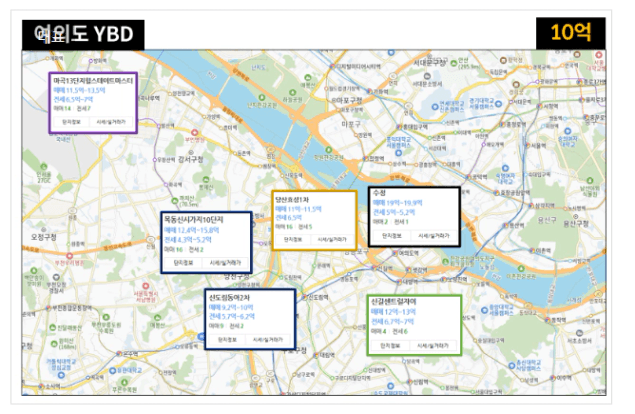The image size is (635, 414).
Task: Open 시세/실거래가 for 당산효성1차
Action: pyautogui.click(x=332, y=240)
